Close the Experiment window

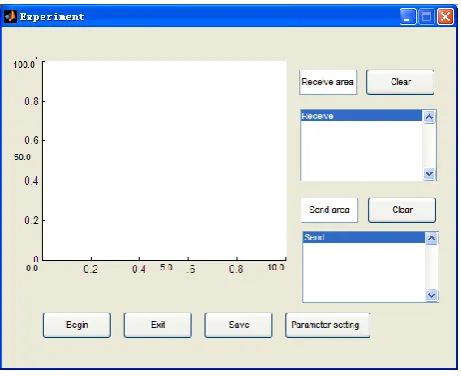(x=446, y=16)
